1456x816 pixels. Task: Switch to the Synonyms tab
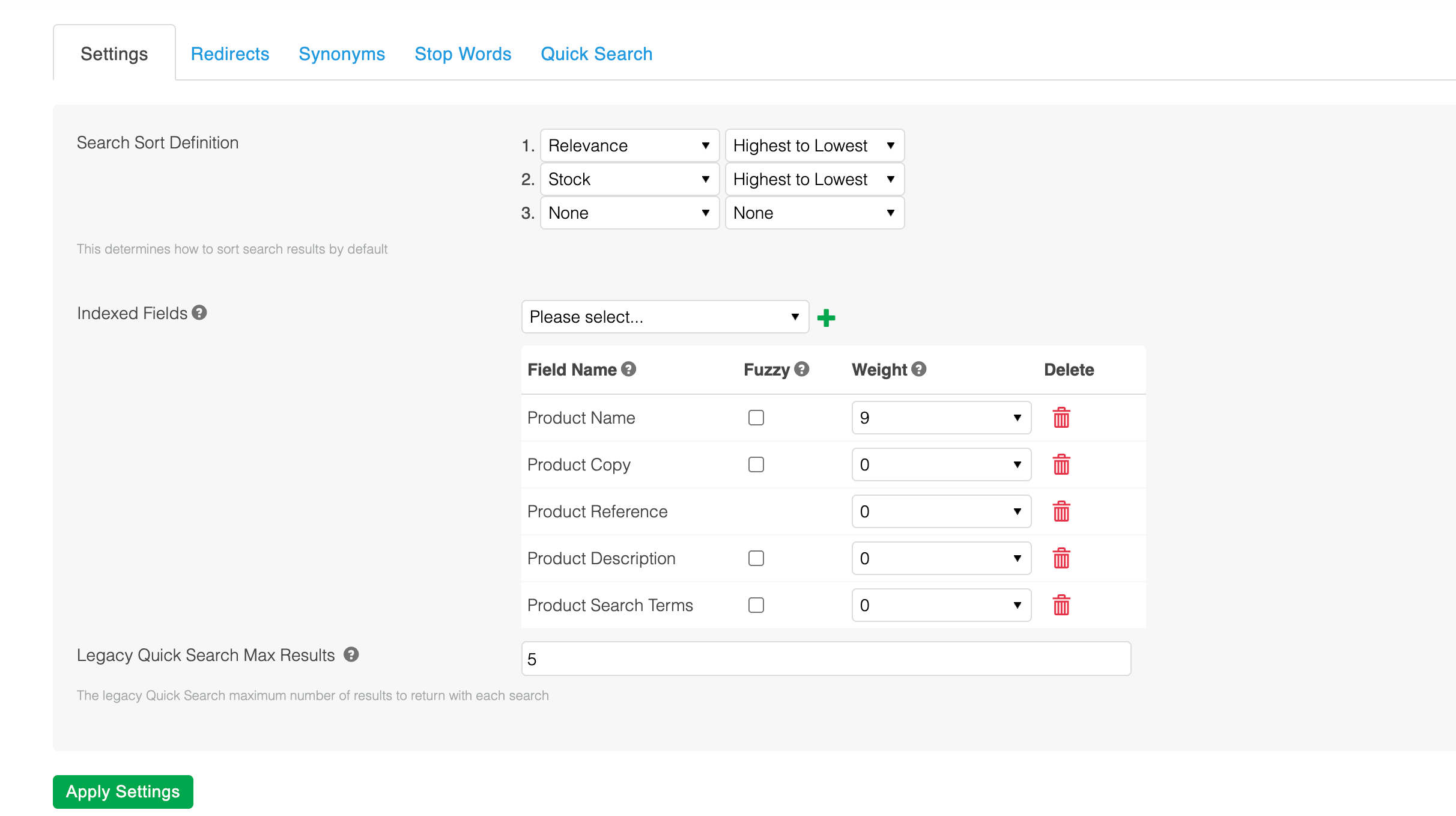pyautogui.click(x=341, y=54)
